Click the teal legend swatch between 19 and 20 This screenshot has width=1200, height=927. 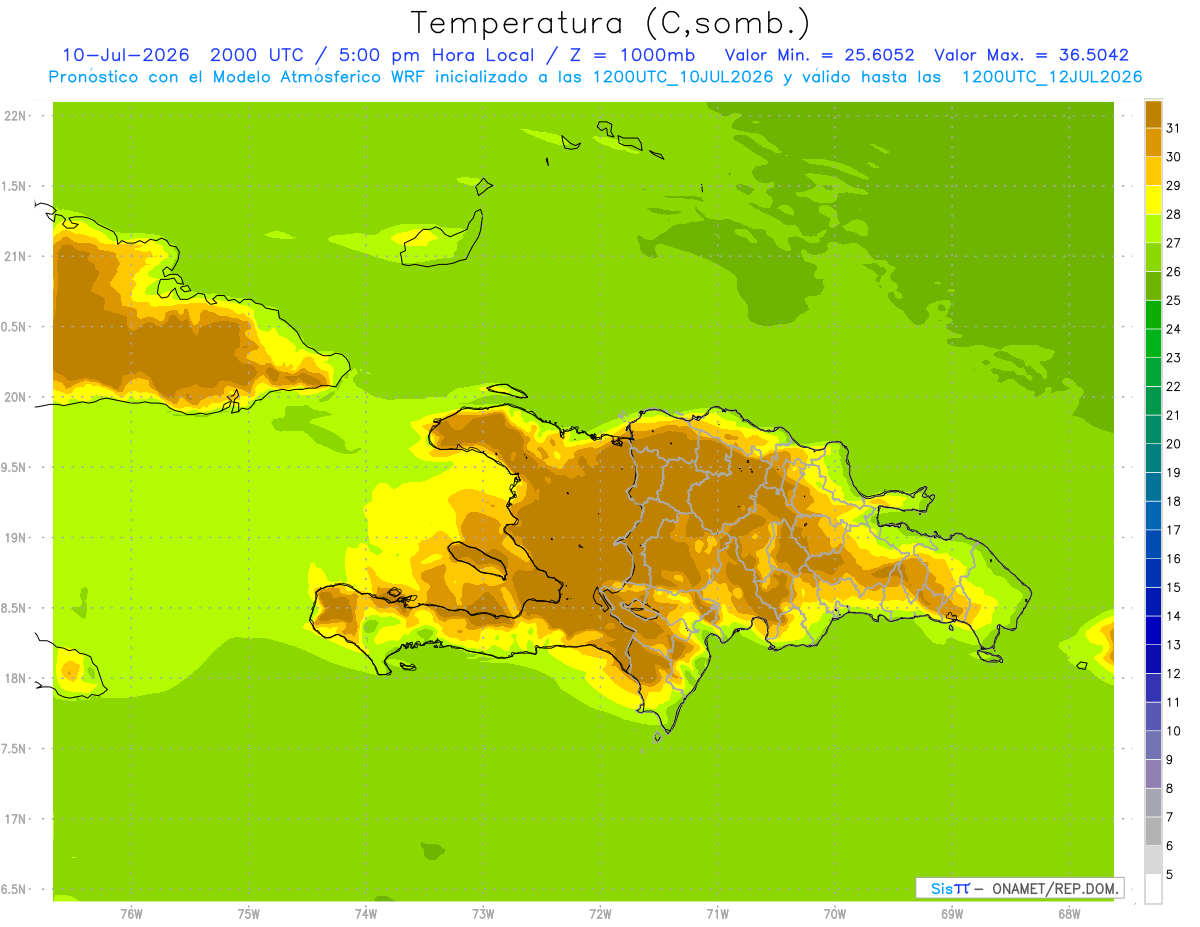(1153, 458)
